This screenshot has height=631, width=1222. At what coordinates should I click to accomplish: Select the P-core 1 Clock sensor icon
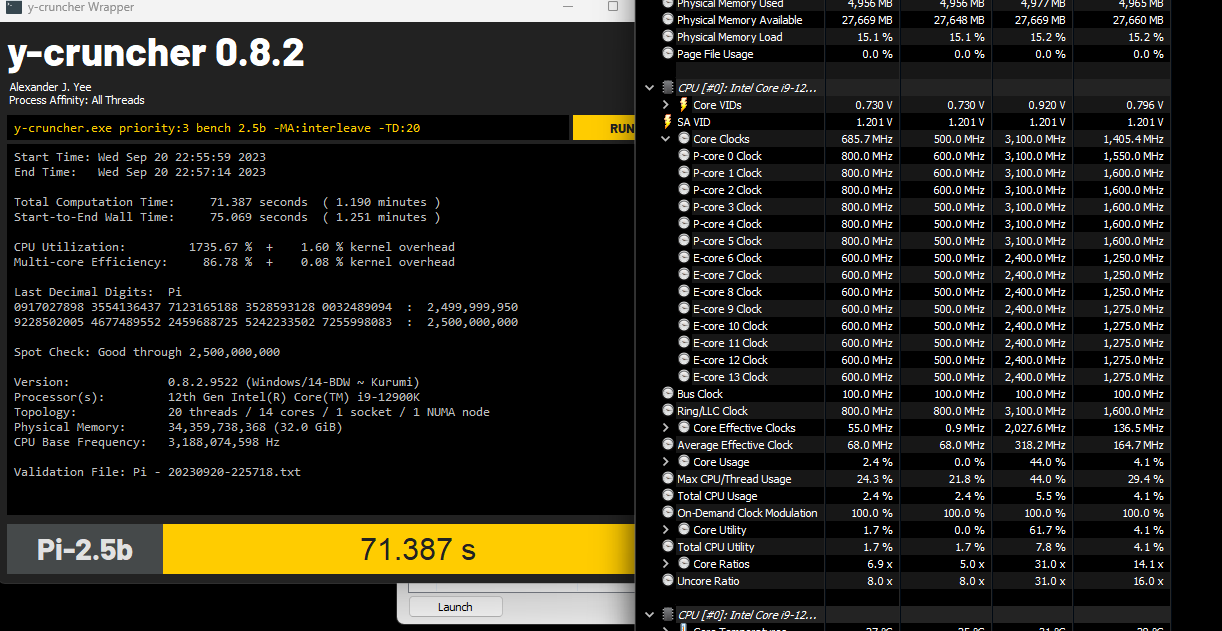684,173
